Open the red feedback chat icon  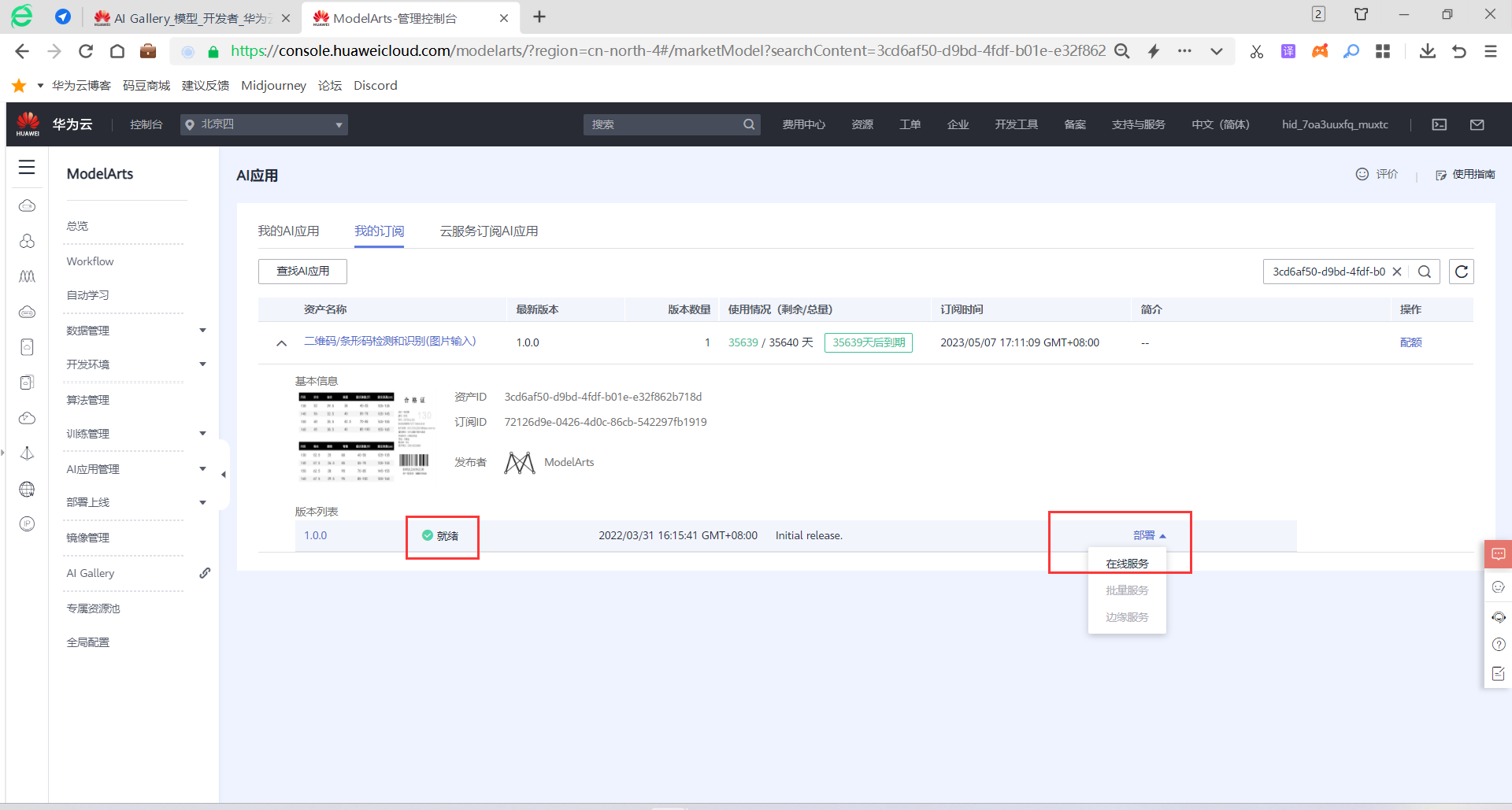click(x=1498, y=554)
